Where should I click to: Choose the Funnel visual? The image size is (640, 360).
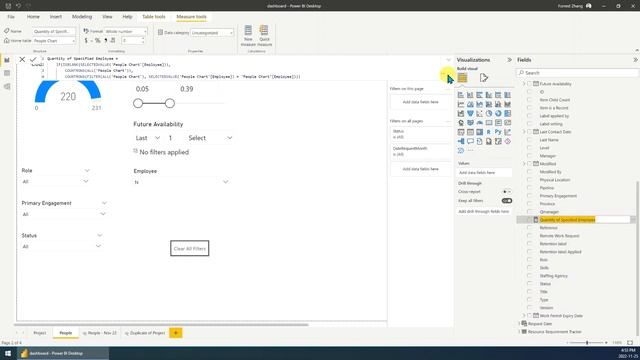470,113
